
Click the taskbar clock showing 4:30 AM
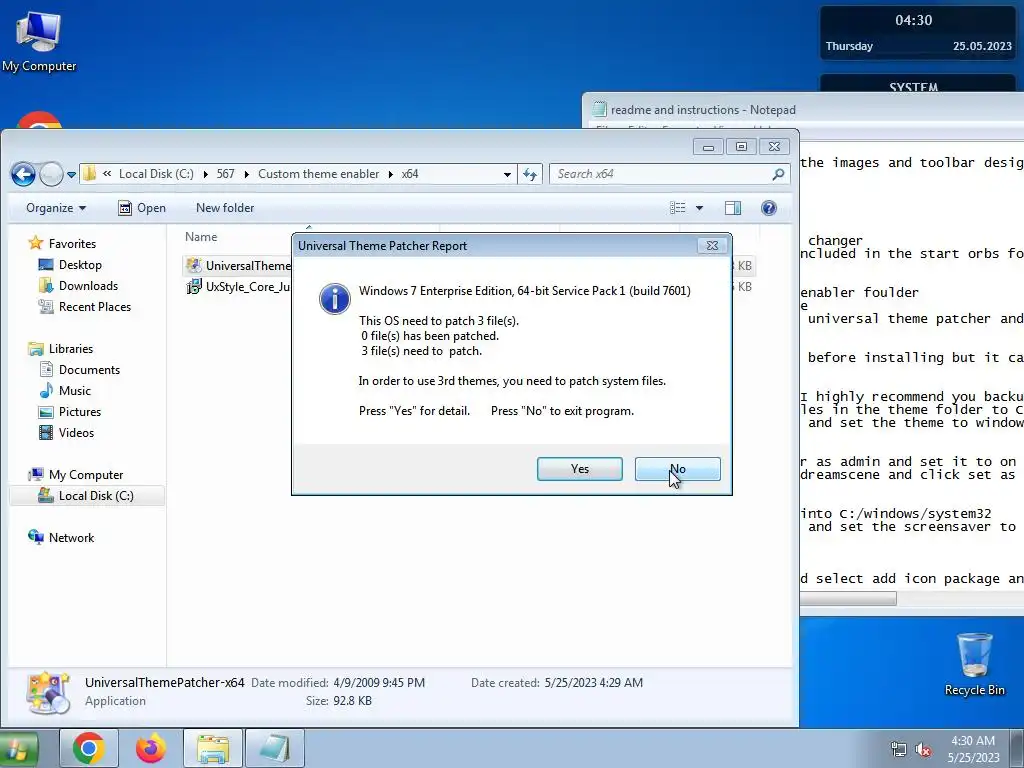click(973, 749)
